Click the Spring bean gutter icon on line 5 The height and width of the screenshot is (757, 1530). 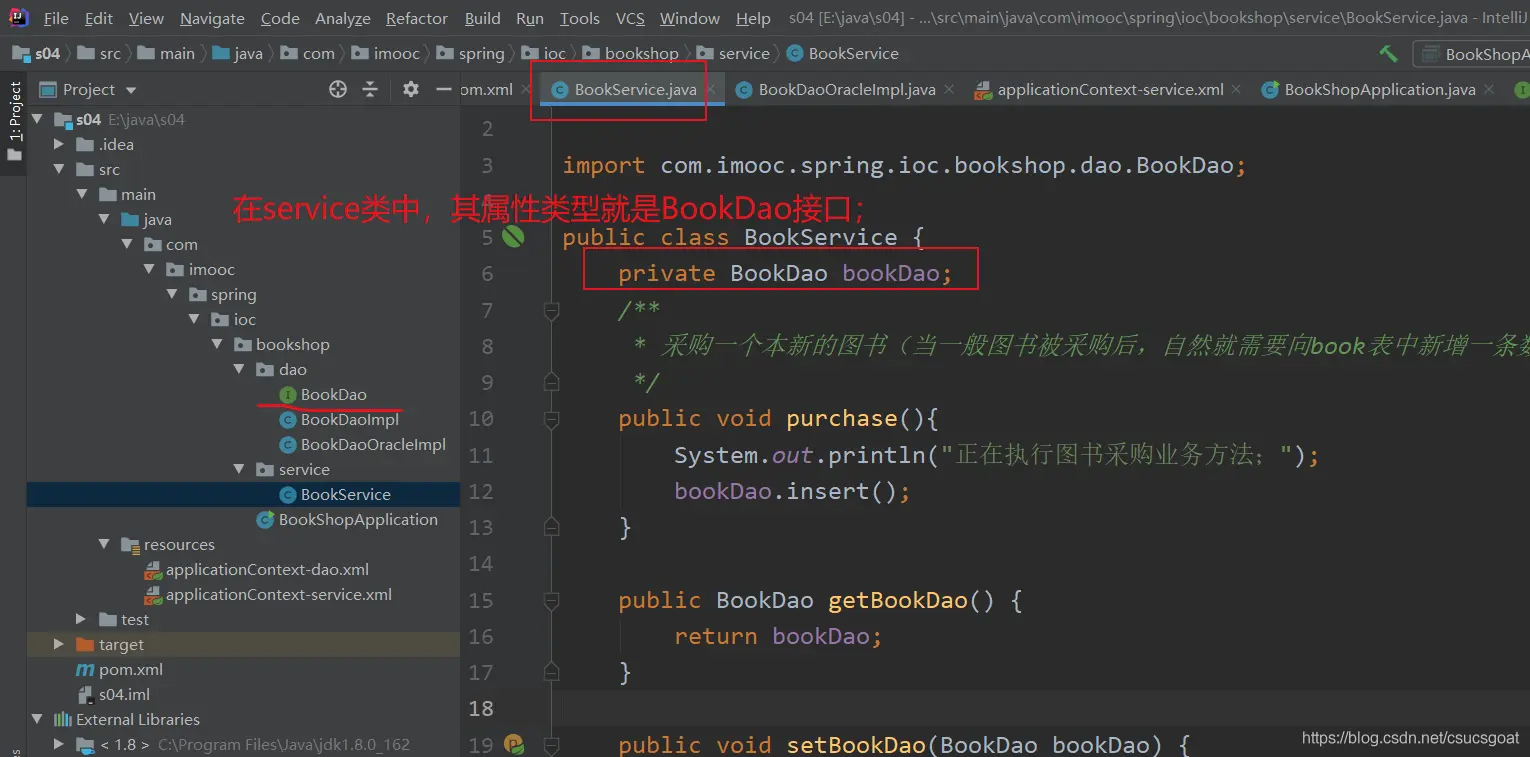click(x=513, y=237)
